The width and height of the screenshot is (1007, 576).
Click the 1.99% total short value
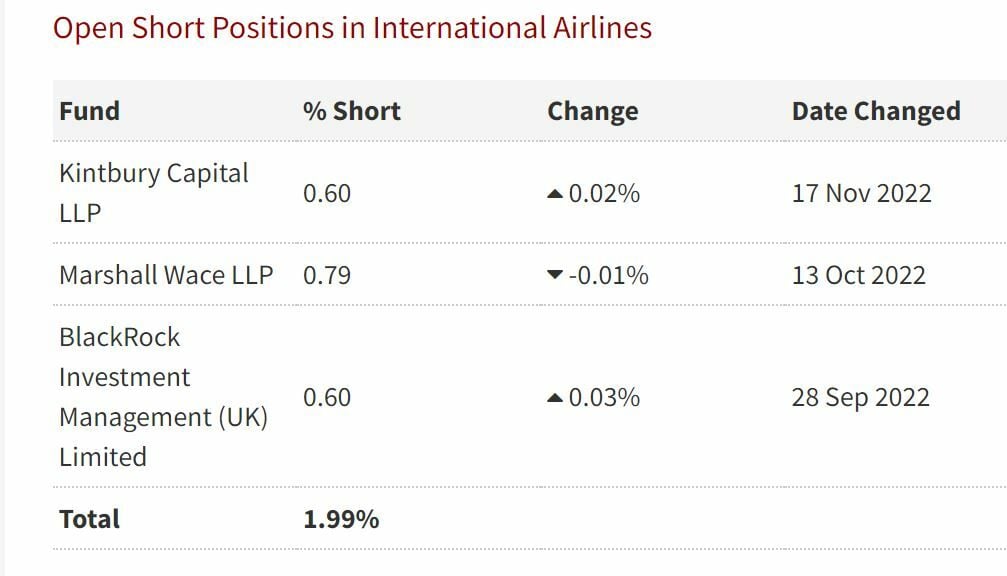[341, 519]
